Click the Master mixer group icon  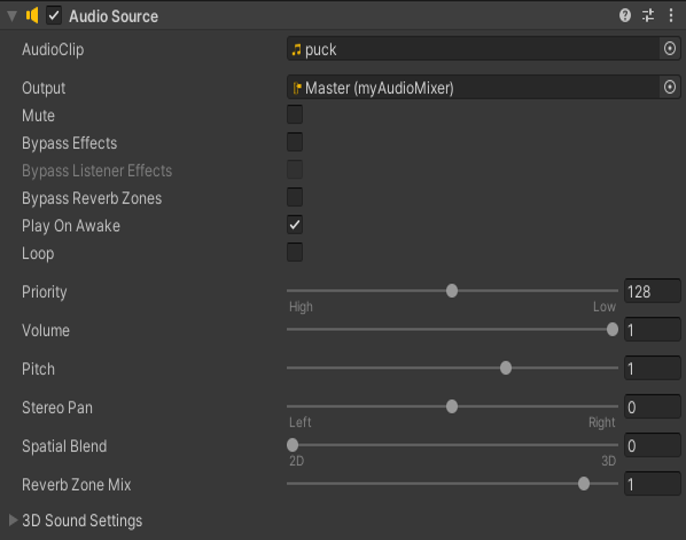297,88
